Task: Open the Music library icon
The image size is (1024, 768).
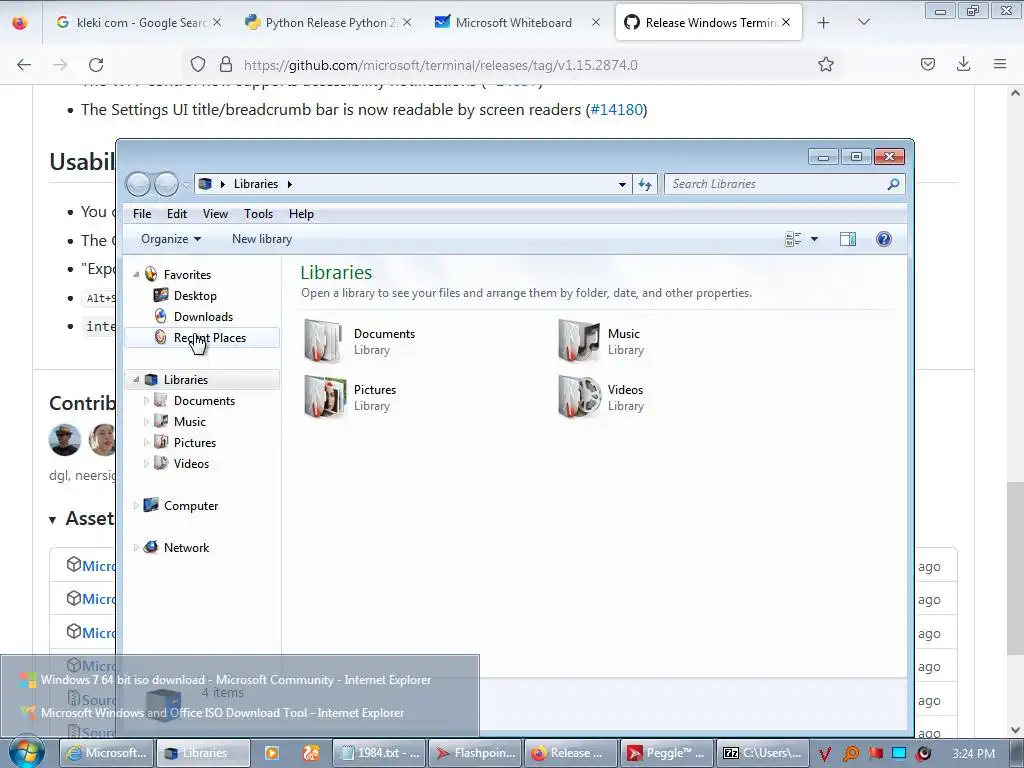Action: point(579,341)
